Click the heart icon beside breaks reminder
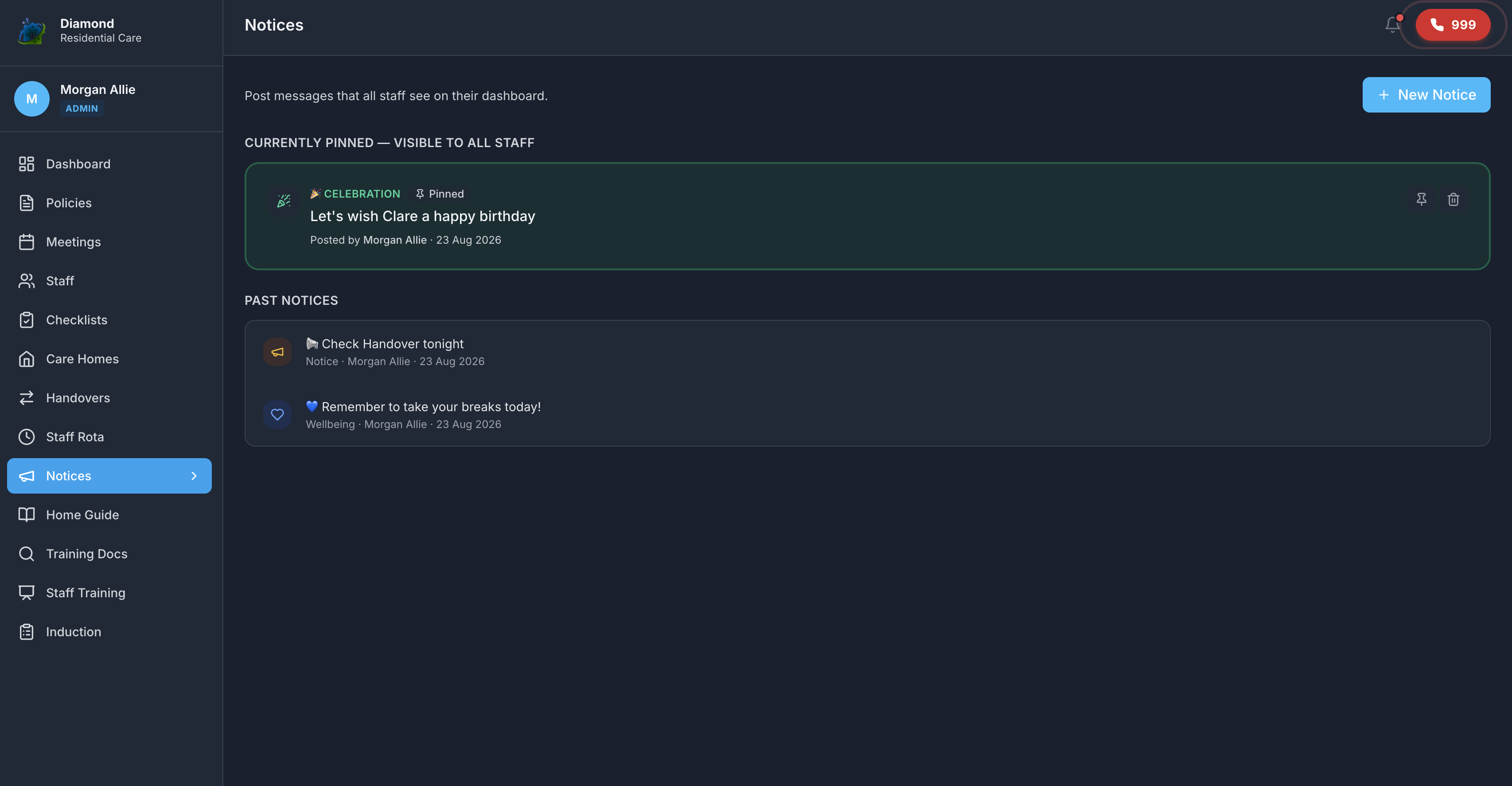 (x=278, y=414)
